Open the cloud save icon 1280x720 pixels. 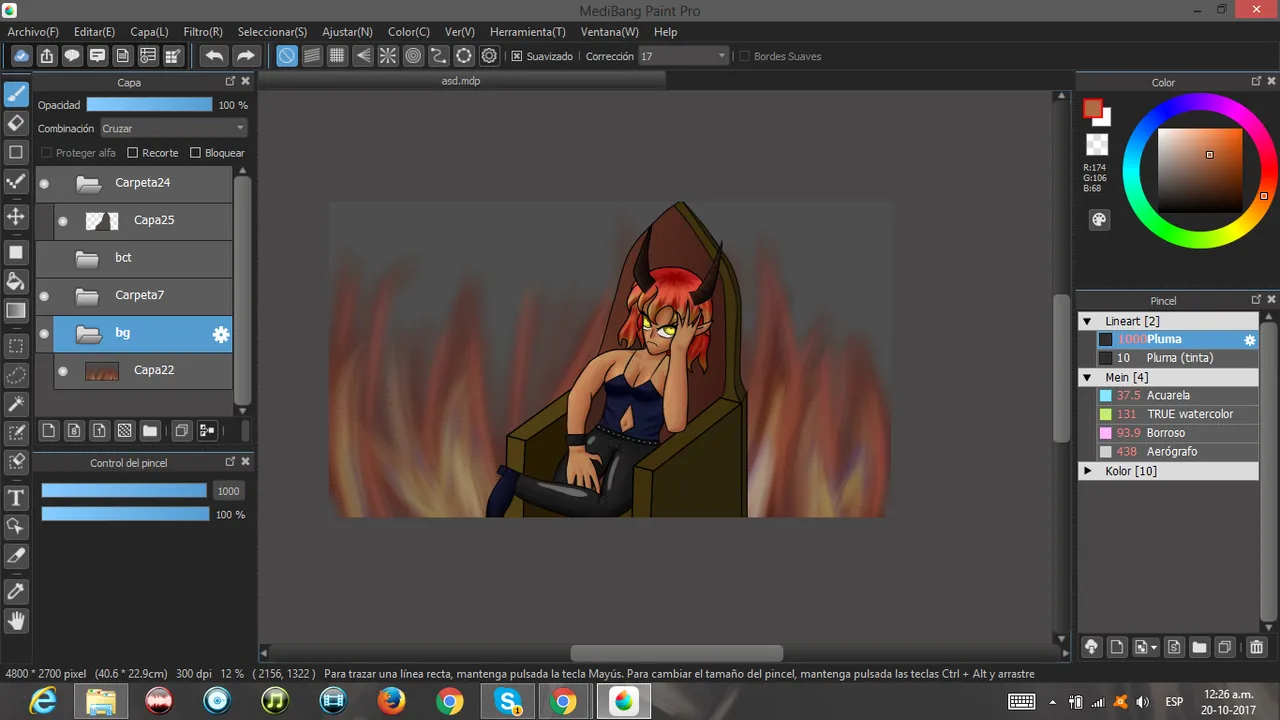(x=21, y=56)
